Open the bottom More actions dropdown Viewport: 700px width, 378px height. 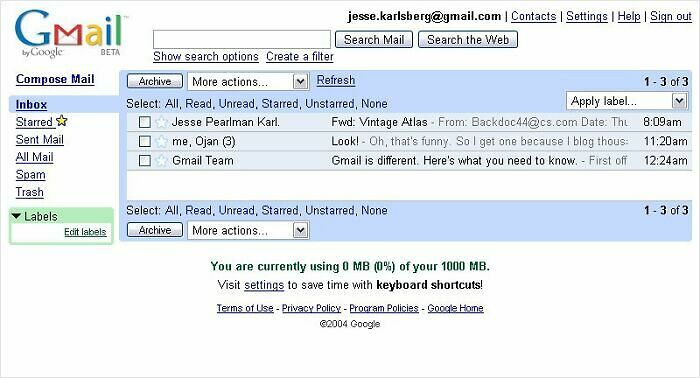point(248,231)
